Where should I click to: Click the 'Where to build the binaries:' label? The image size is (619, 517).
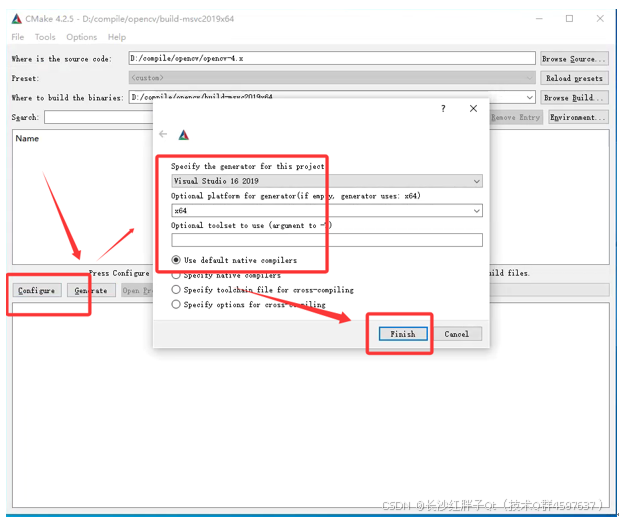[67, 97]
